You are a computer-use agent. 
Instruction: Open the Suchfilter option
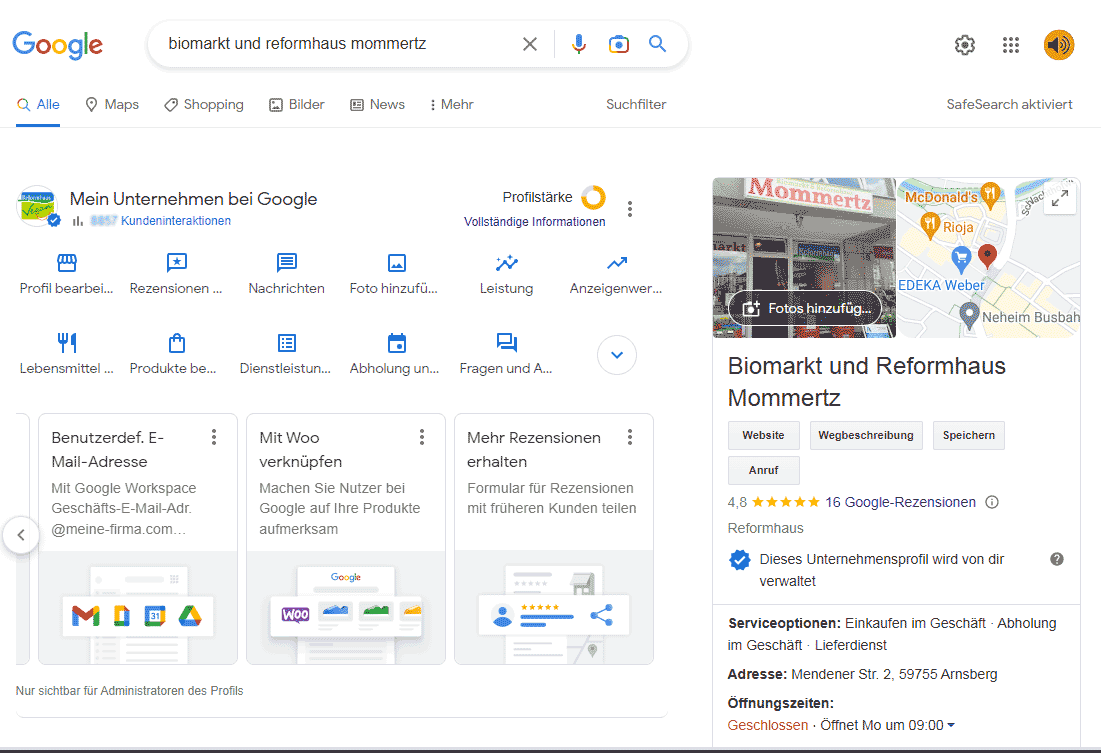coord(636,105)
